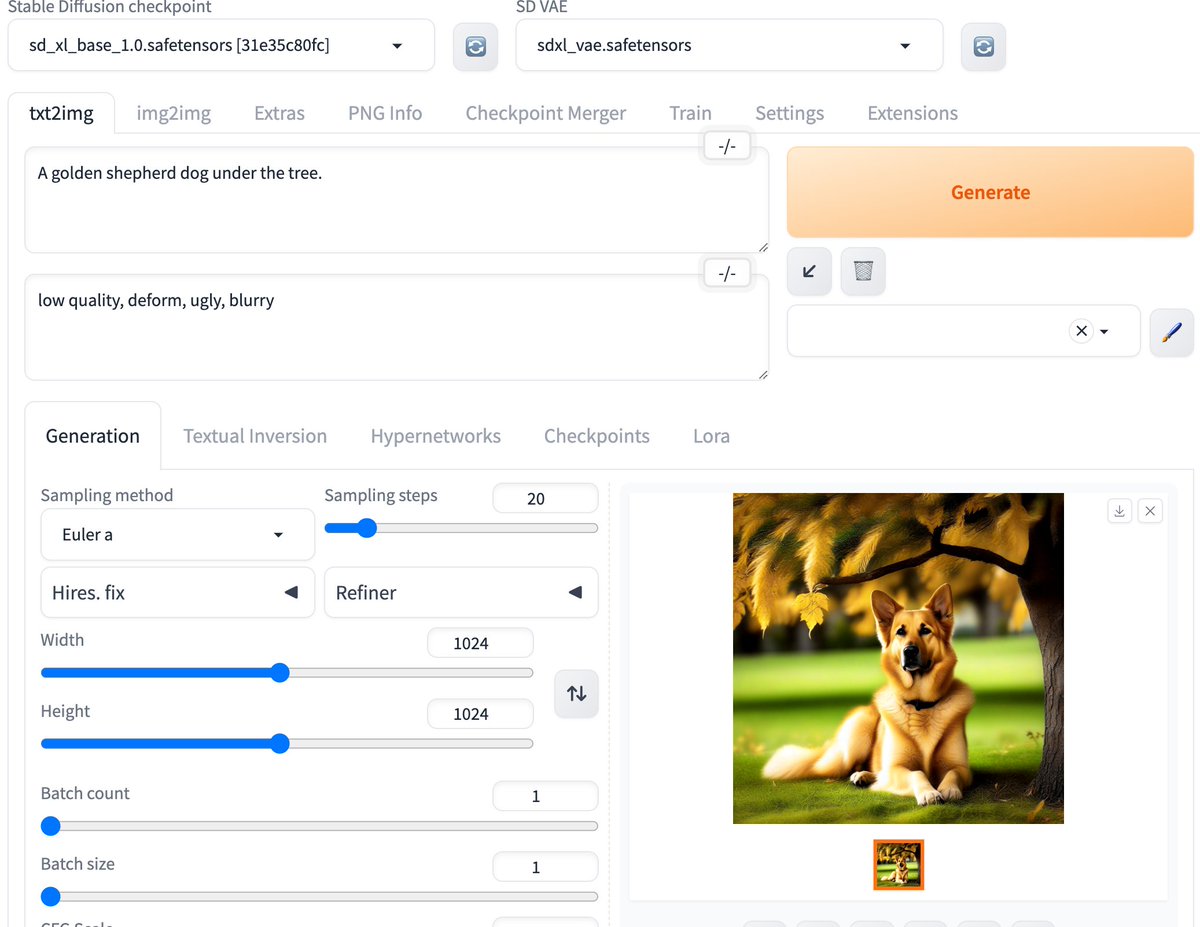Click the negative prompt token counter
The image size is (1200, 927).
727,273
